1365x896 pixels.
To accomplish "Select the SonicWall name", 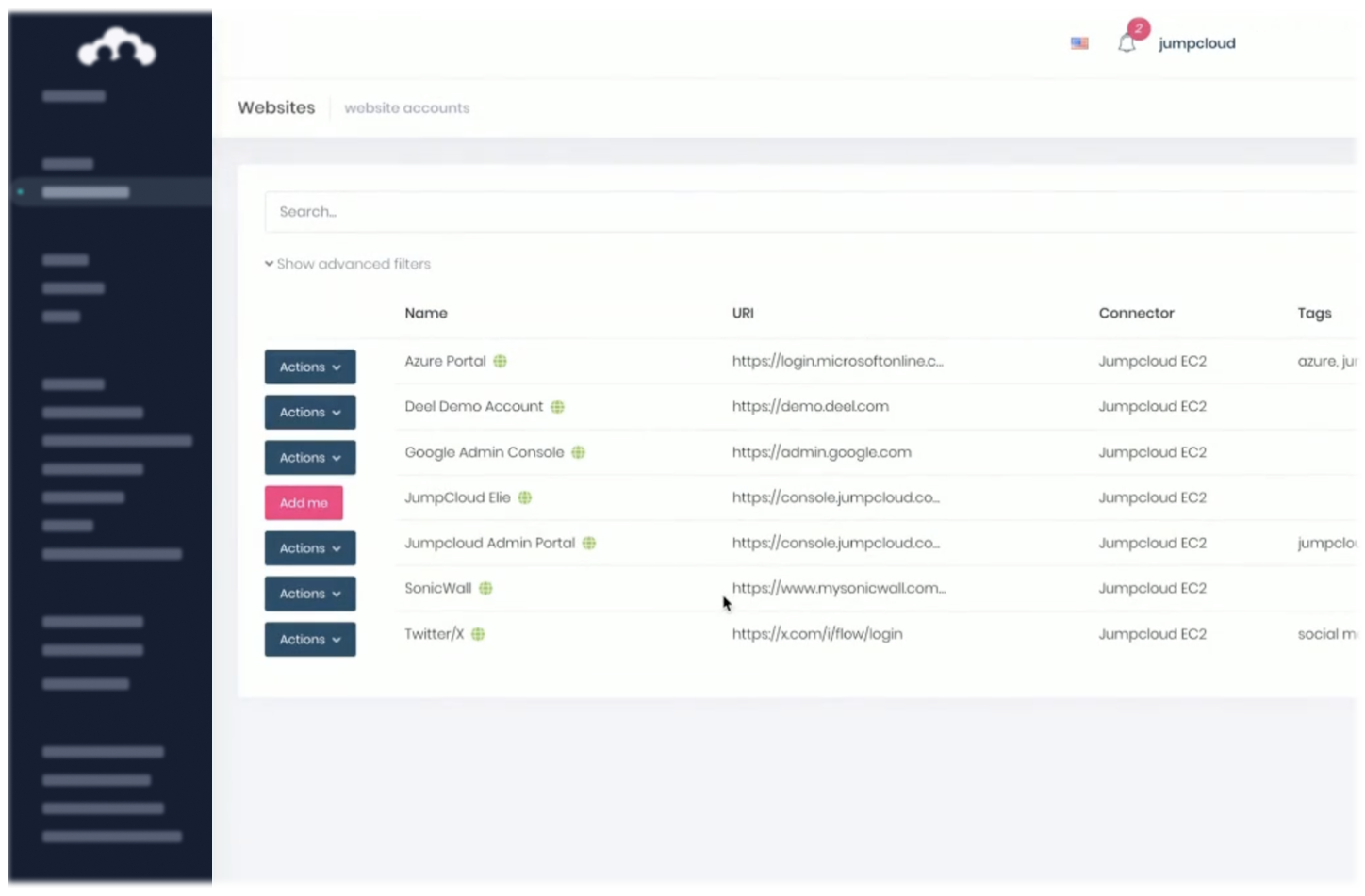I will coord(437,589).
